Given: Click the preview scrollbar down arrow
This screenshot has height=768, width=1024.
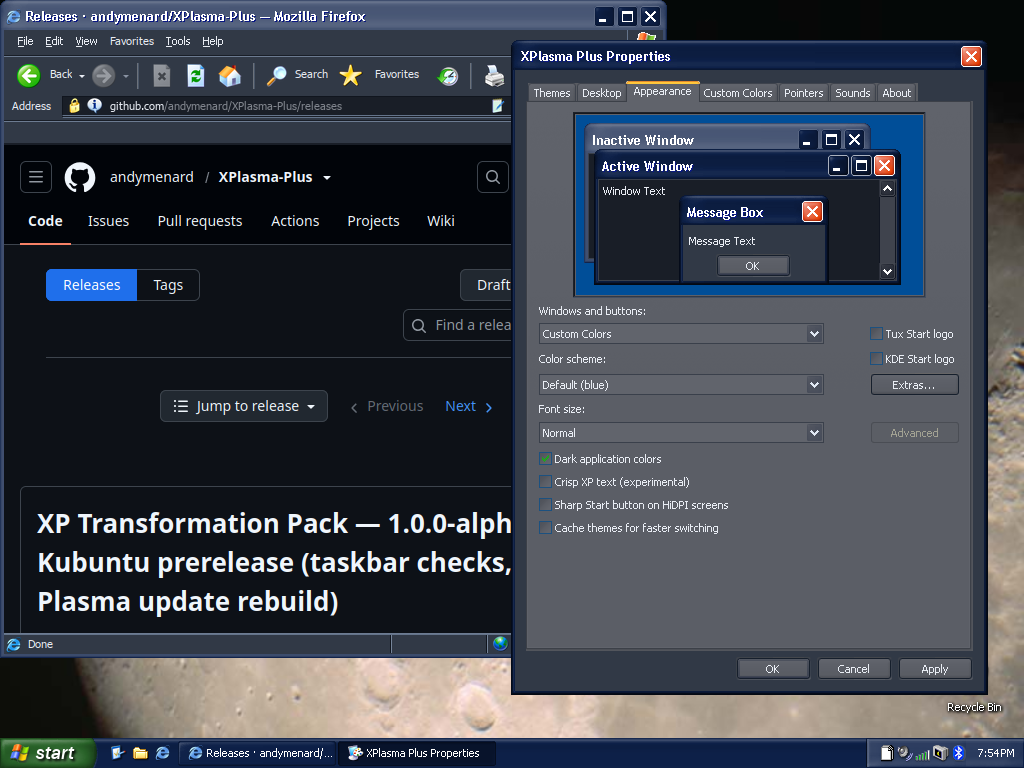Looking at the screenshot, I should pos(887,272).
